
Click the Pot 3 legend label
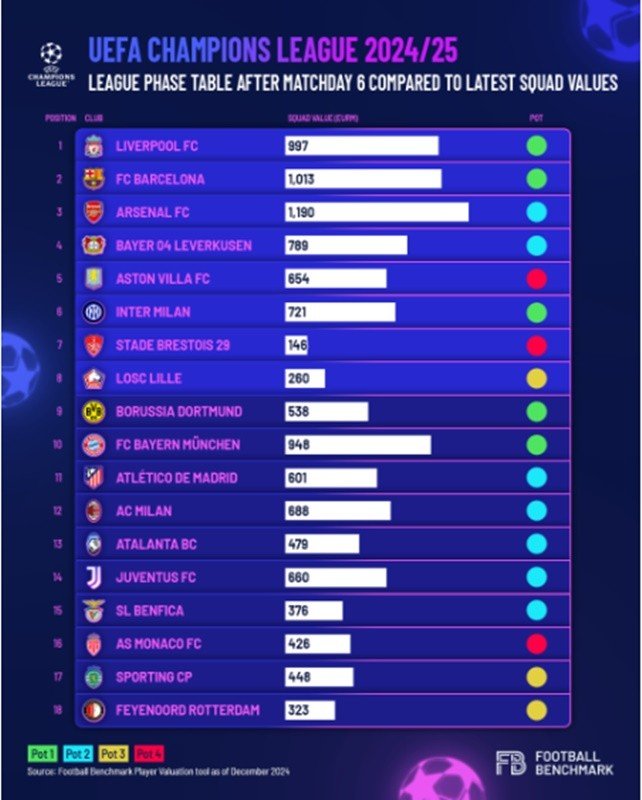(x=113, y=754)
